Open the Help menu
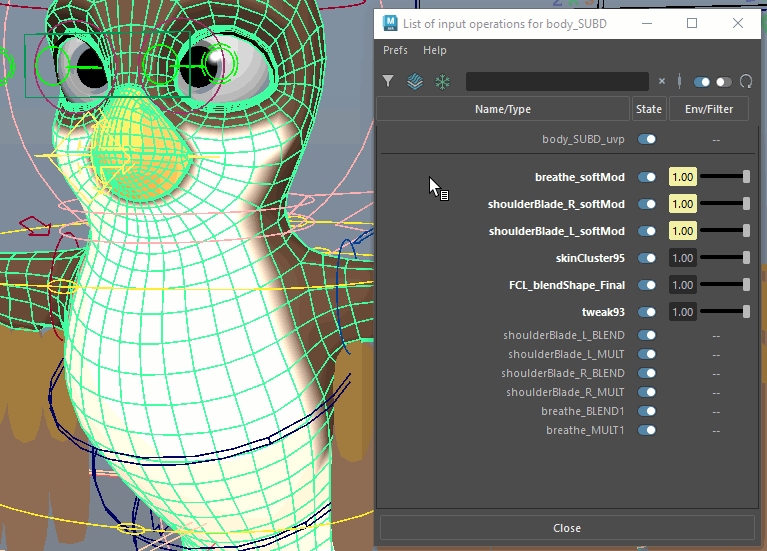The height and width of the screenshot is (551, 767). pyautogui.click(x=434, y=50)
